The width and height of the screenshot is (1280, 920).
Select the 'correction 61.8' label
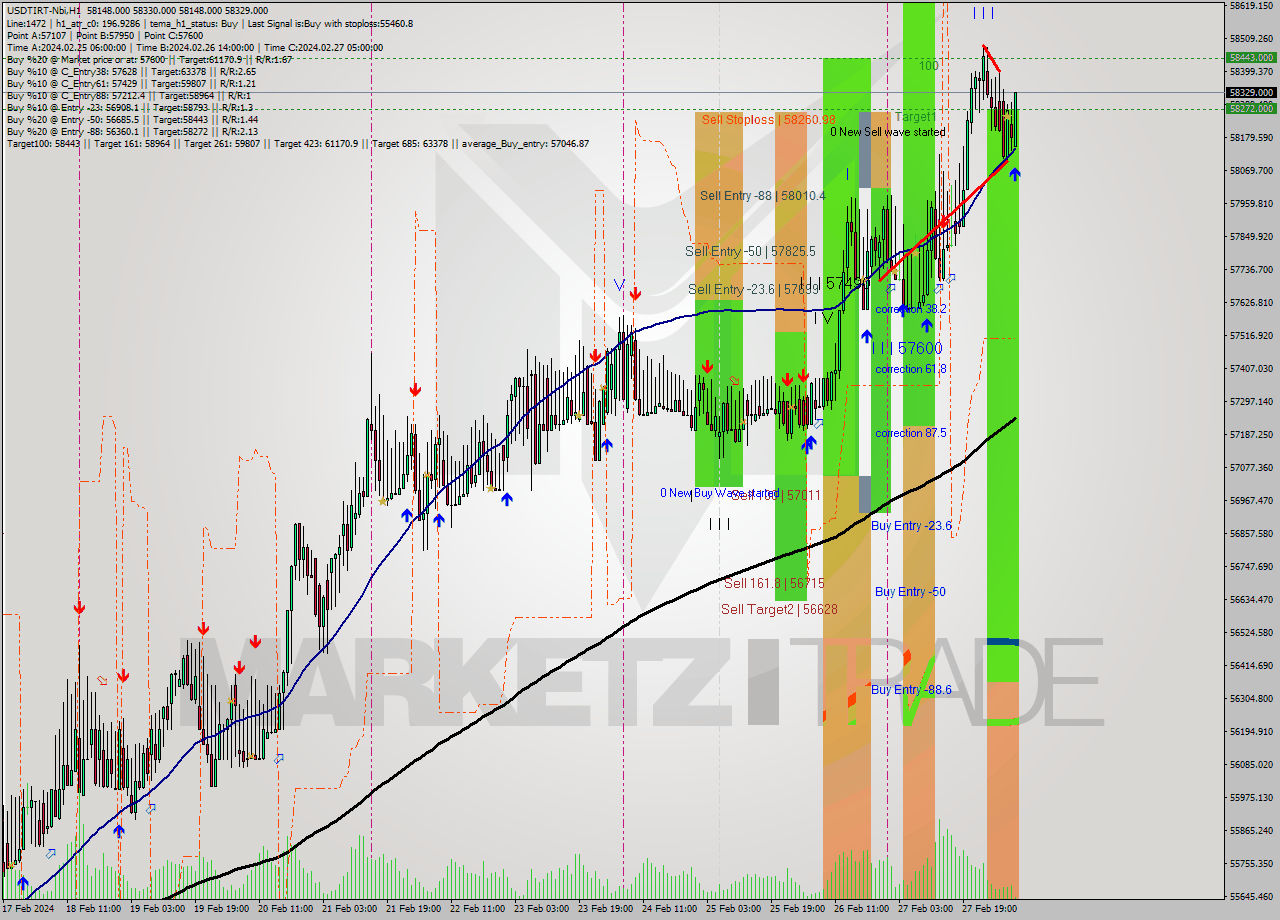click(x=910, y=369)
